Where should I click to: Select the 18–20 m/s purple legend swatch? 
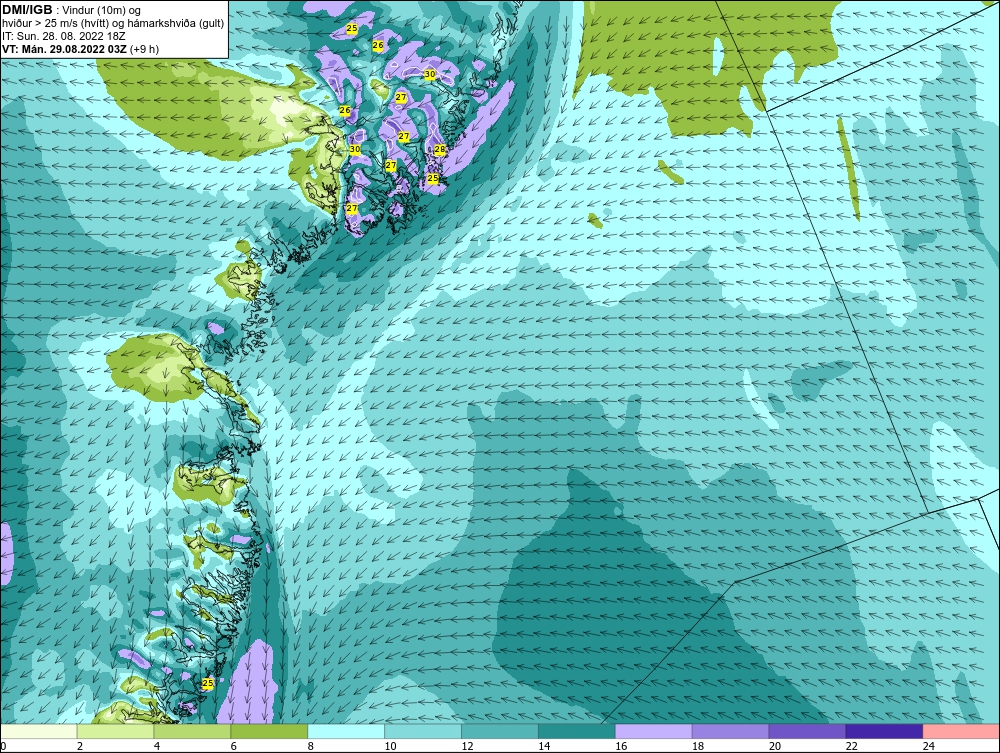point(730,731)
